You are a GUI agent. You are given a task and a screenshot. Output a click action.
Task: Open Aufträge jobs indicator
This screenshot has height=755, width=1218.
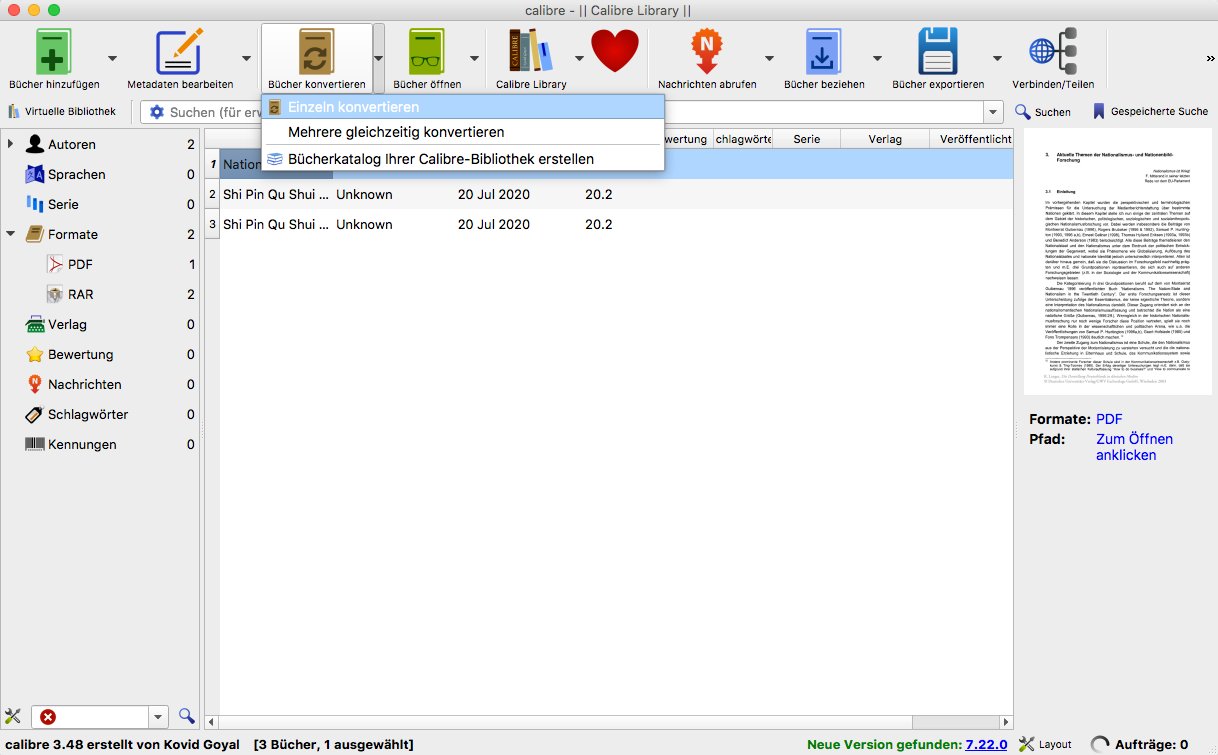tap(1140, 744)
